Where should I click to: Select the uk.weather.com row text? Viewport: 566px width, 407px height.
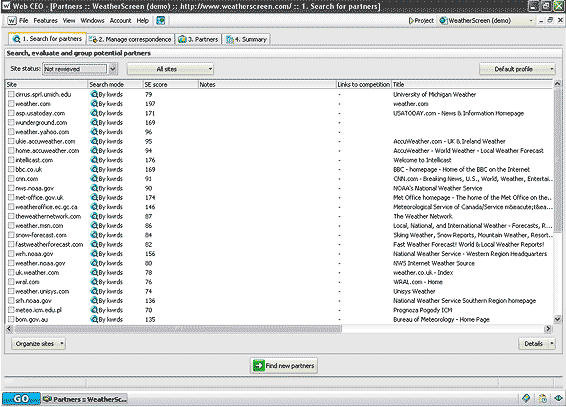pyautogui.click(x=37, y=272)
